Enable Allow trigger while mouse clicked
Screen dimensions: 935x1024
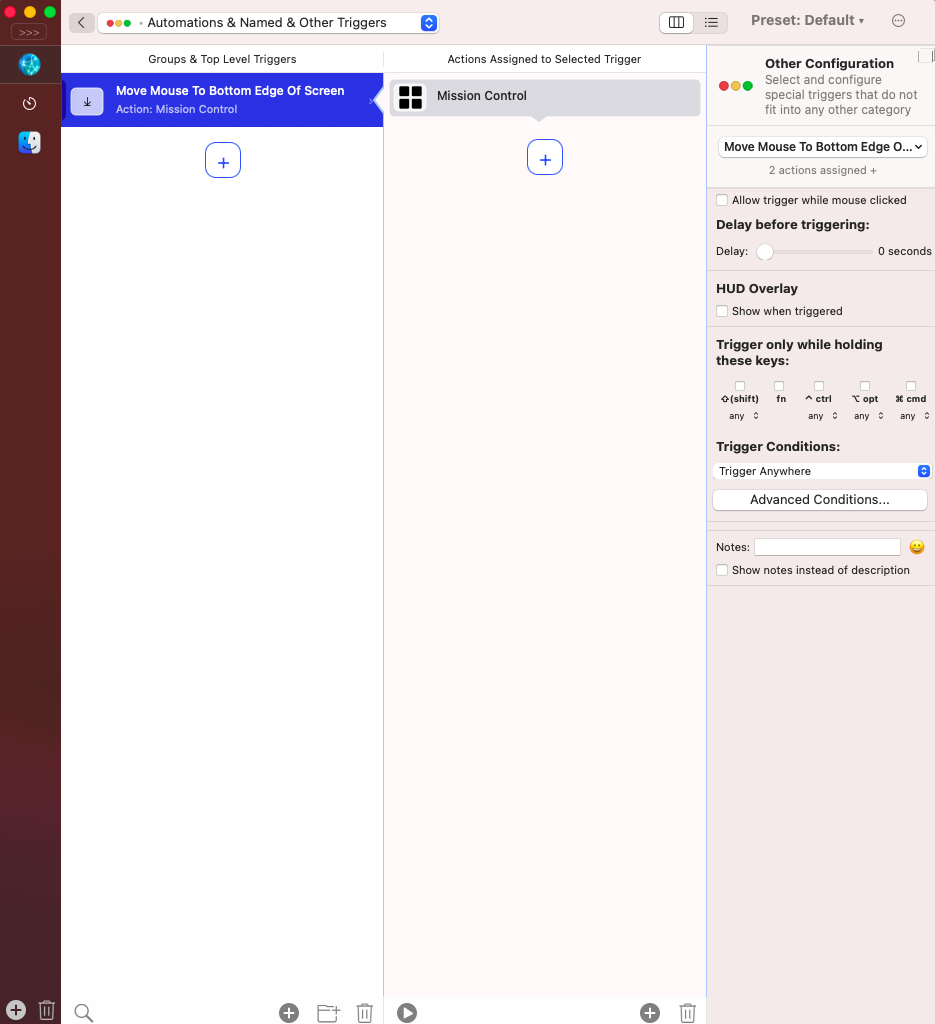pos(722,200)
